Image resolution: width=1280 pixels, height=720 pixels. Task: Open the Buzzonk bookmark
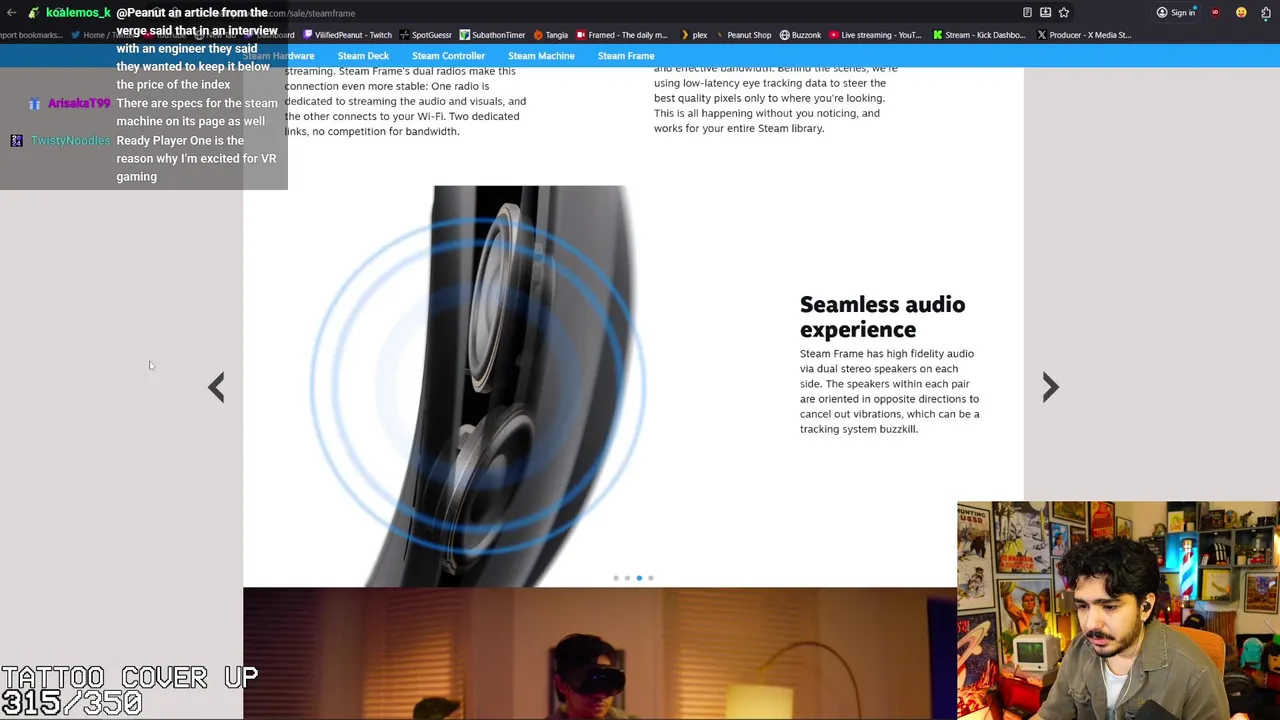(x=800, y=35)
